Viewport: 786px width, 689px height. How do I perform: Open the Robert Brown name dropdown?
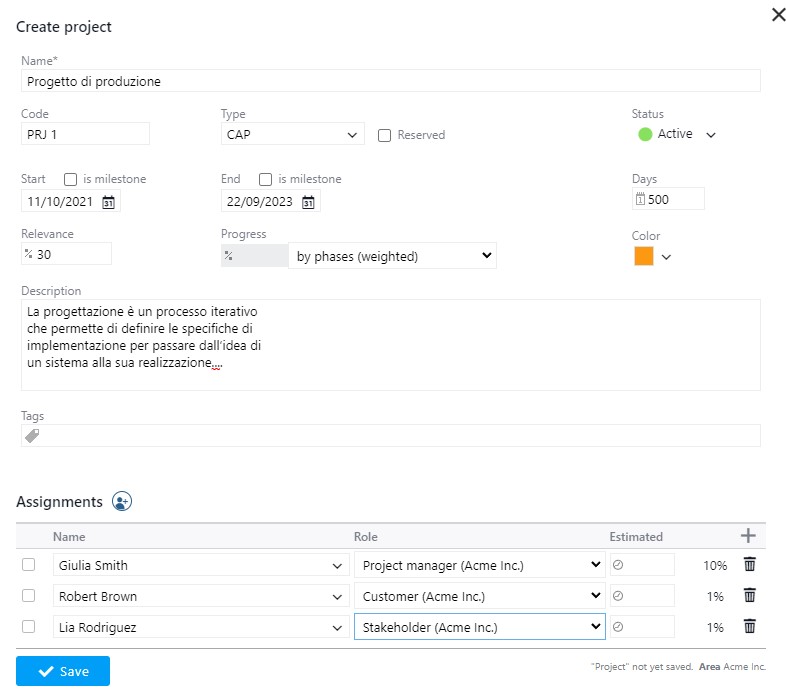tap(201, 596)
